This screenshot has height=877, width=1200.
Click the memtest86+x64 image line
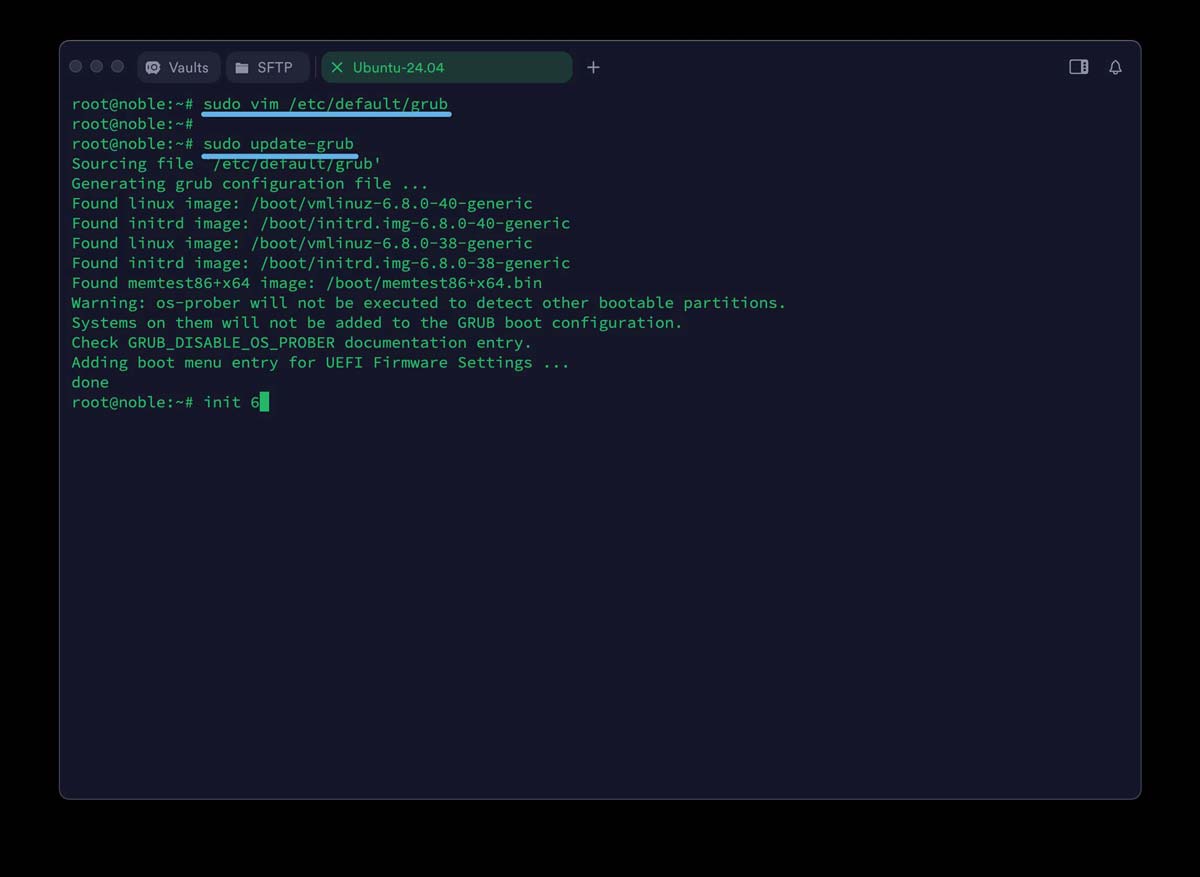(x=306, y=283)
